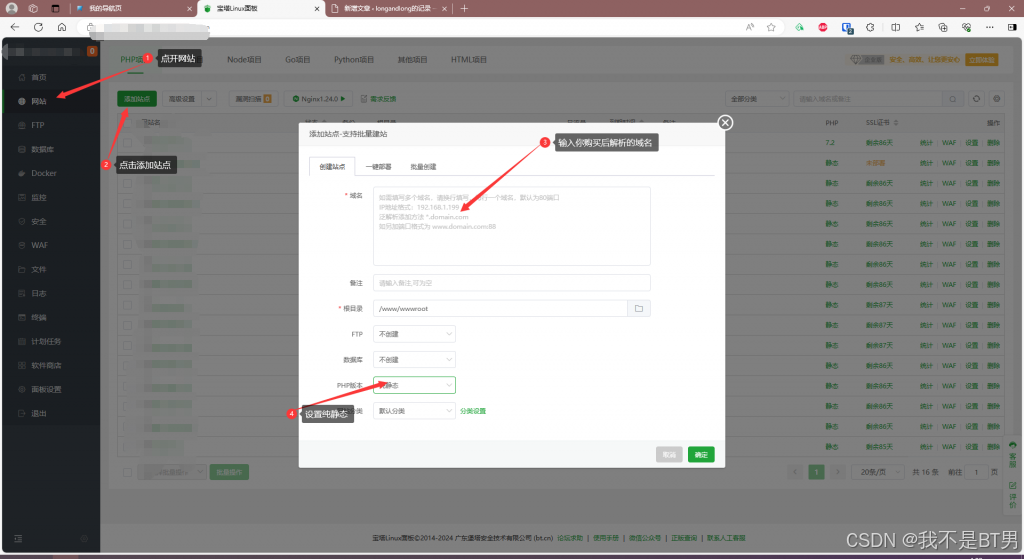Click the green 添加站点 button

137,99
